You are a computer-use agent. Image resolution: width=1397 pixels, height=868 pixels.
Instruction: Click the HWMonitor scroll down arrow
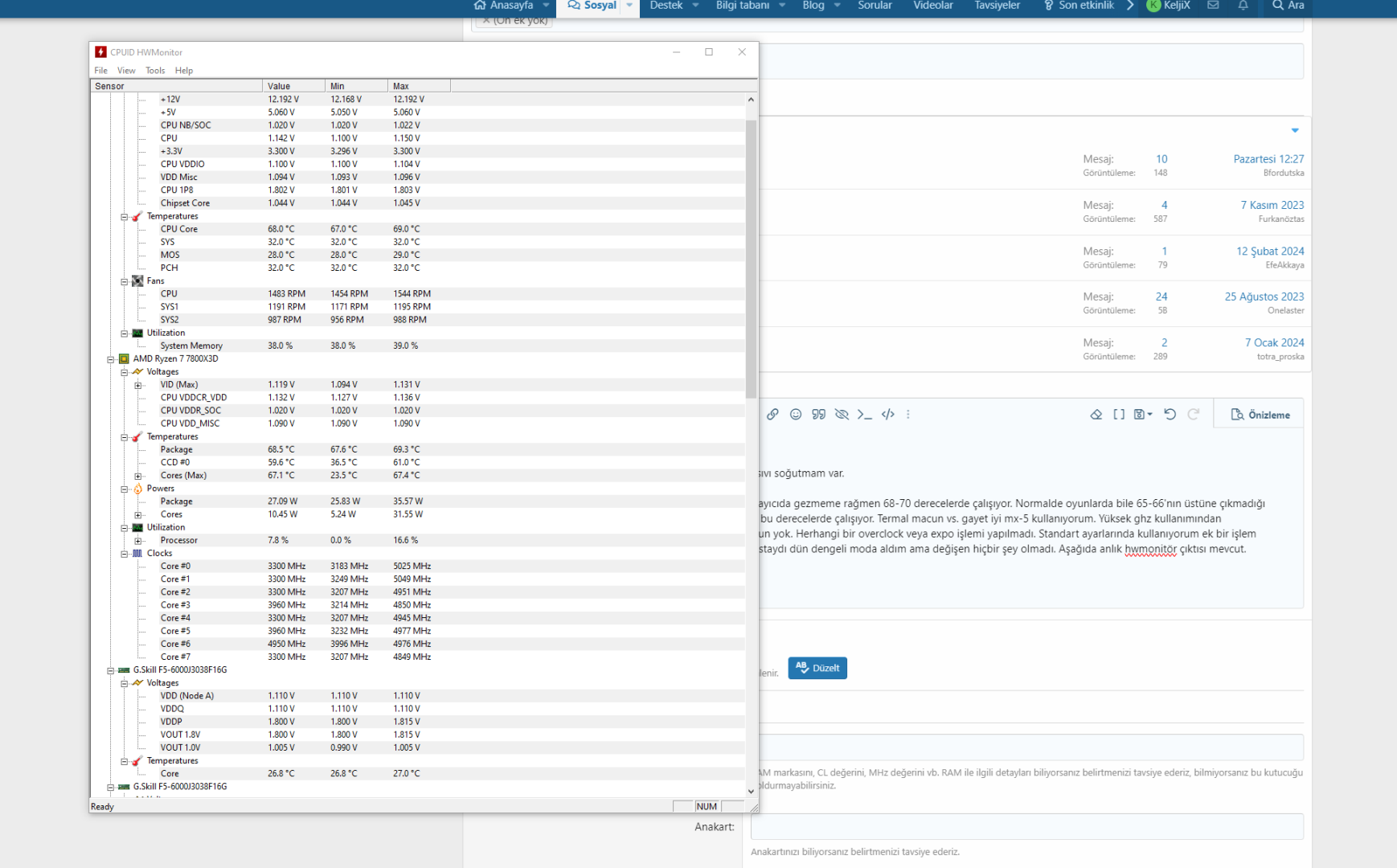tap(751, 792)
